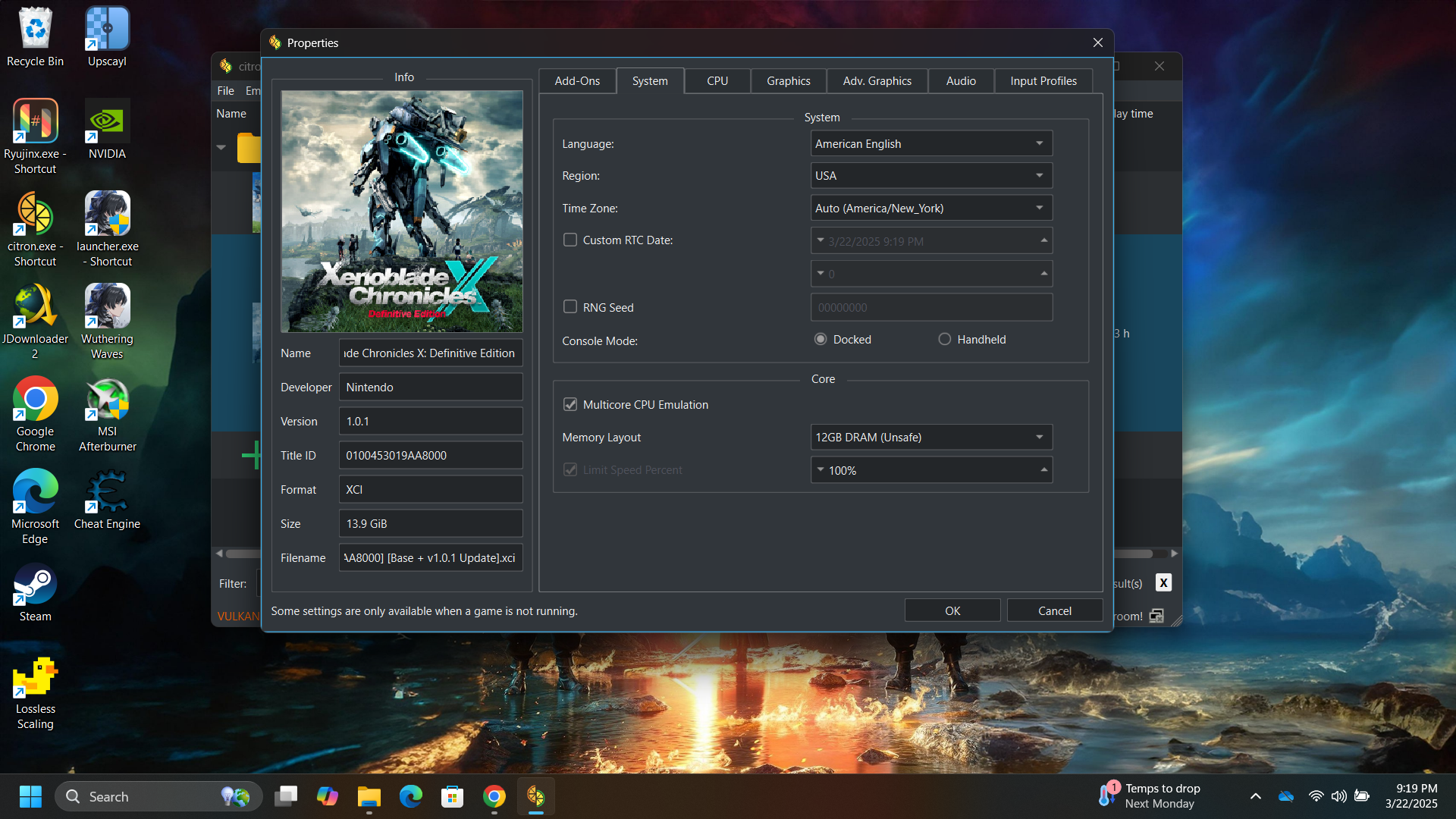This screenshot has height=819, width=1456.
Task: Open Microsoft Store taskbar icon
Action: click(x=453, y=796)
